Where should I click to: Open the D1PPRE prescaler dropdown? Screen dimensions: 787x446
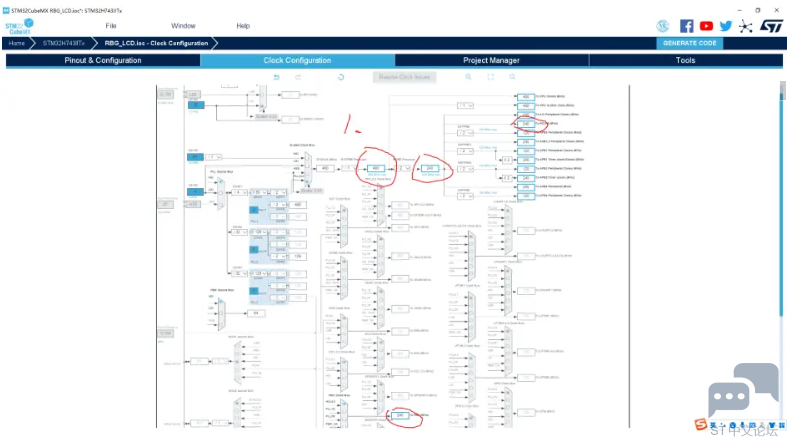pos(465,133)
